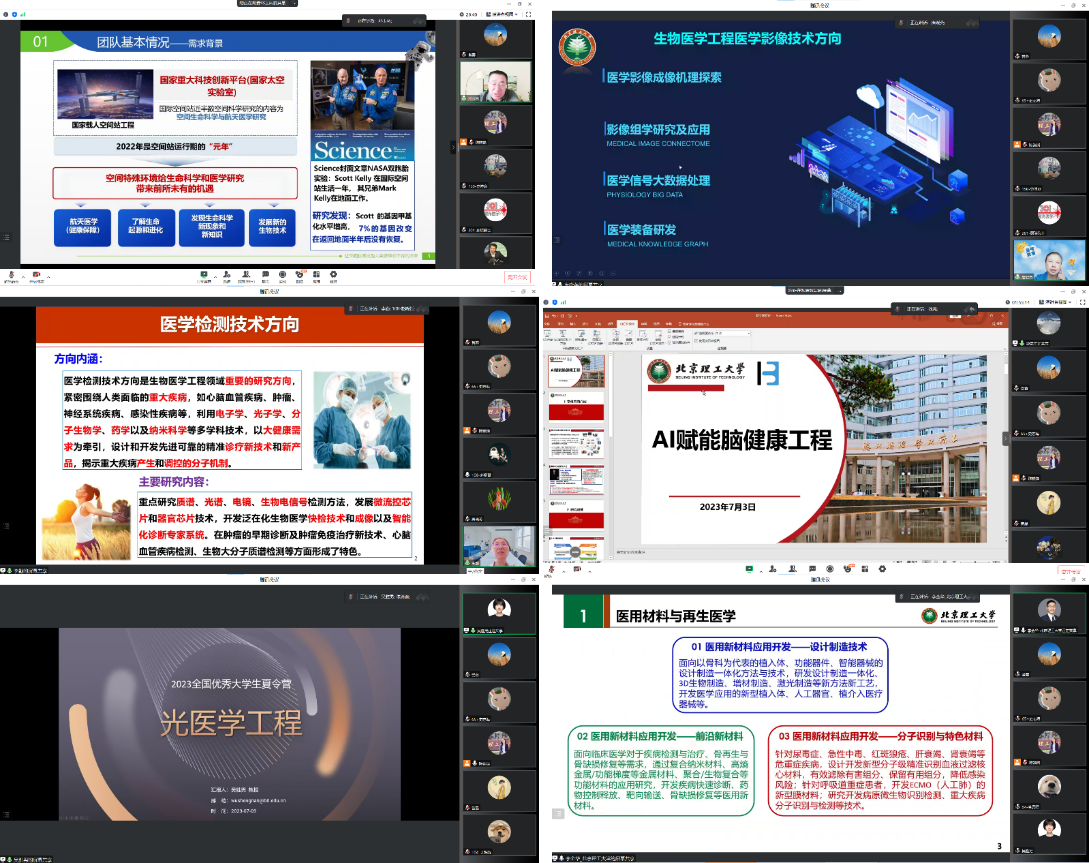This screenshot has width=1089, height=863.
Task: Open the chat panel icon
Action: [266, 272]
